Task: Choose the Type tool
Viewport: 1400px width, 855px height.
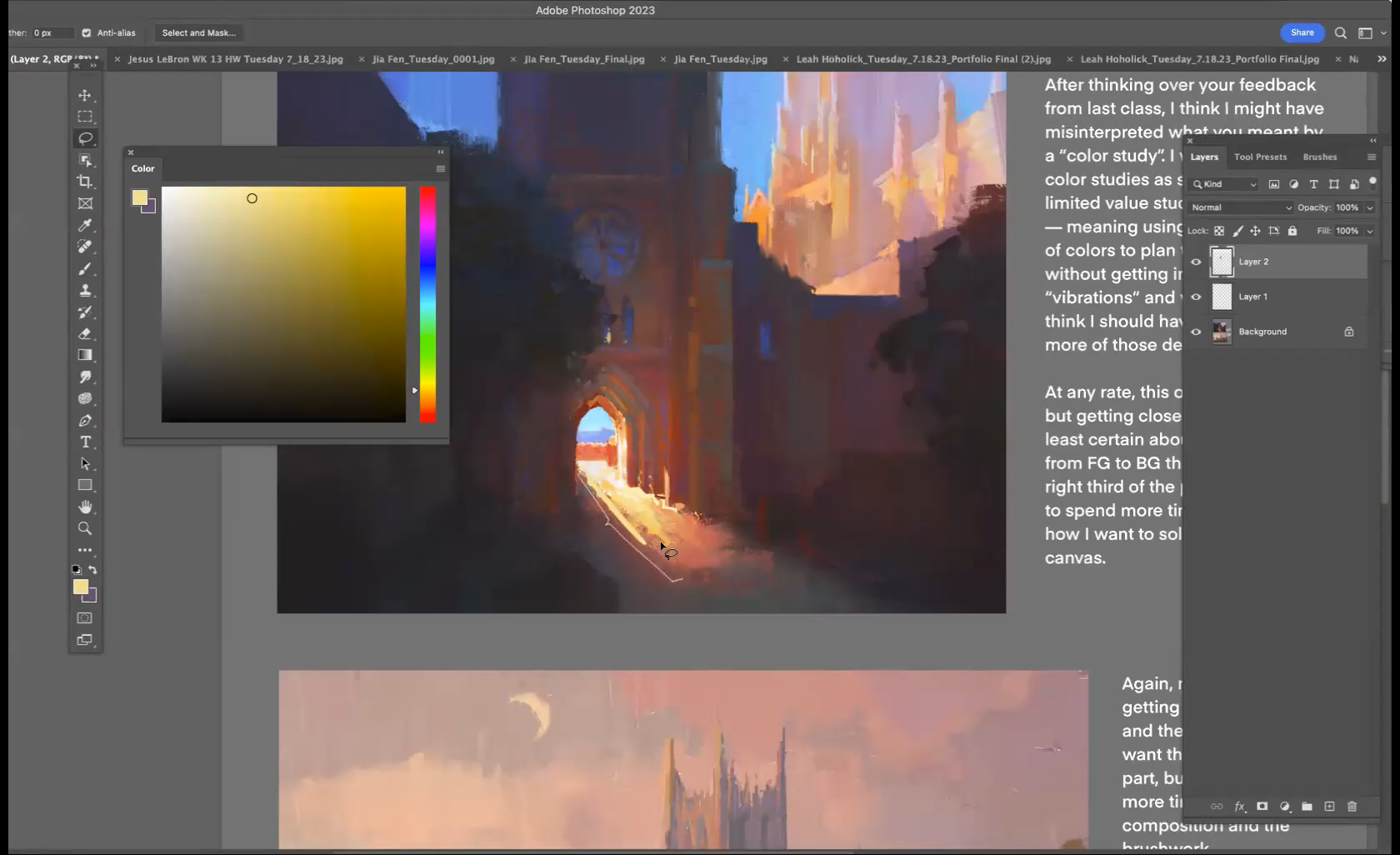Action: tap(85, 442)
